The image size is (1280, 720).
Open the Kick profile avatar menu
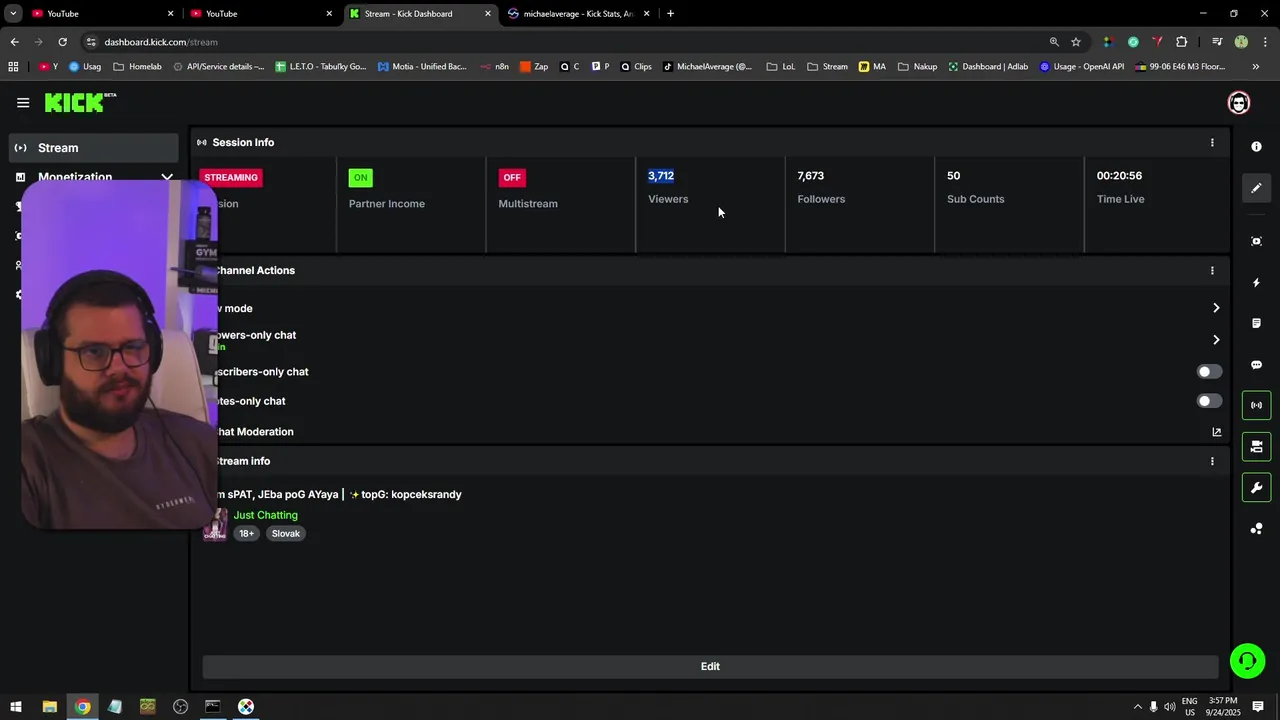point(1239,103)
